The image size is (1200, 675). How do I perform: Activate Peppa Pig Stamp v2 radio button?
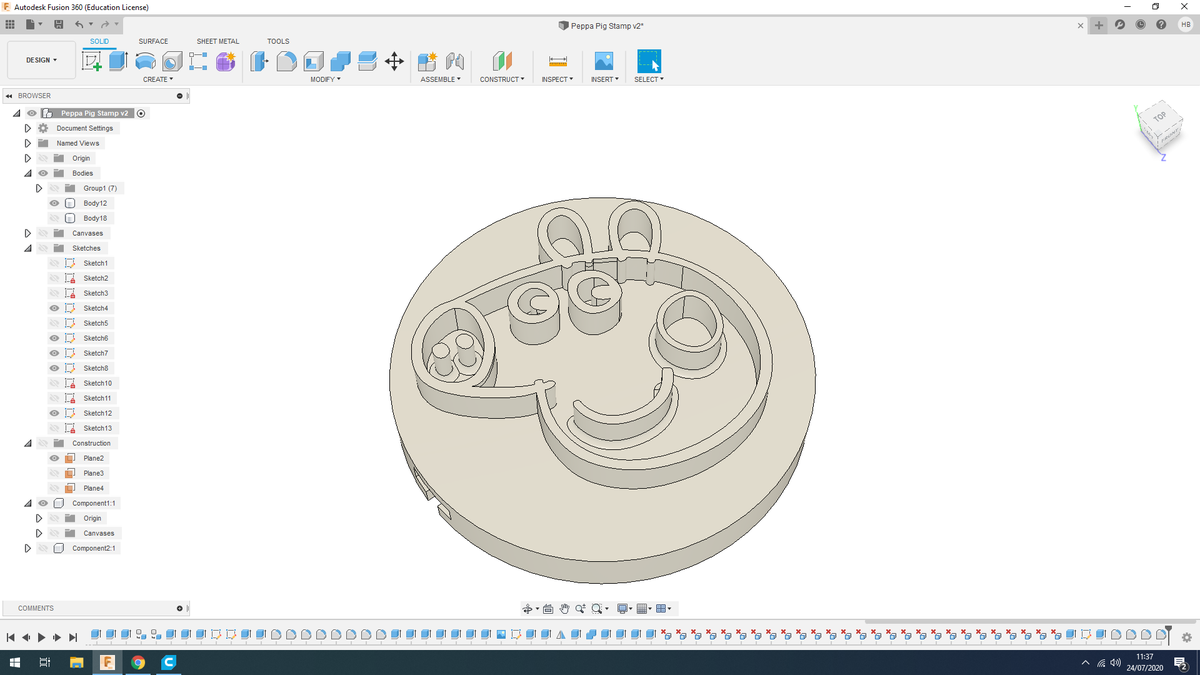(141, 113)
